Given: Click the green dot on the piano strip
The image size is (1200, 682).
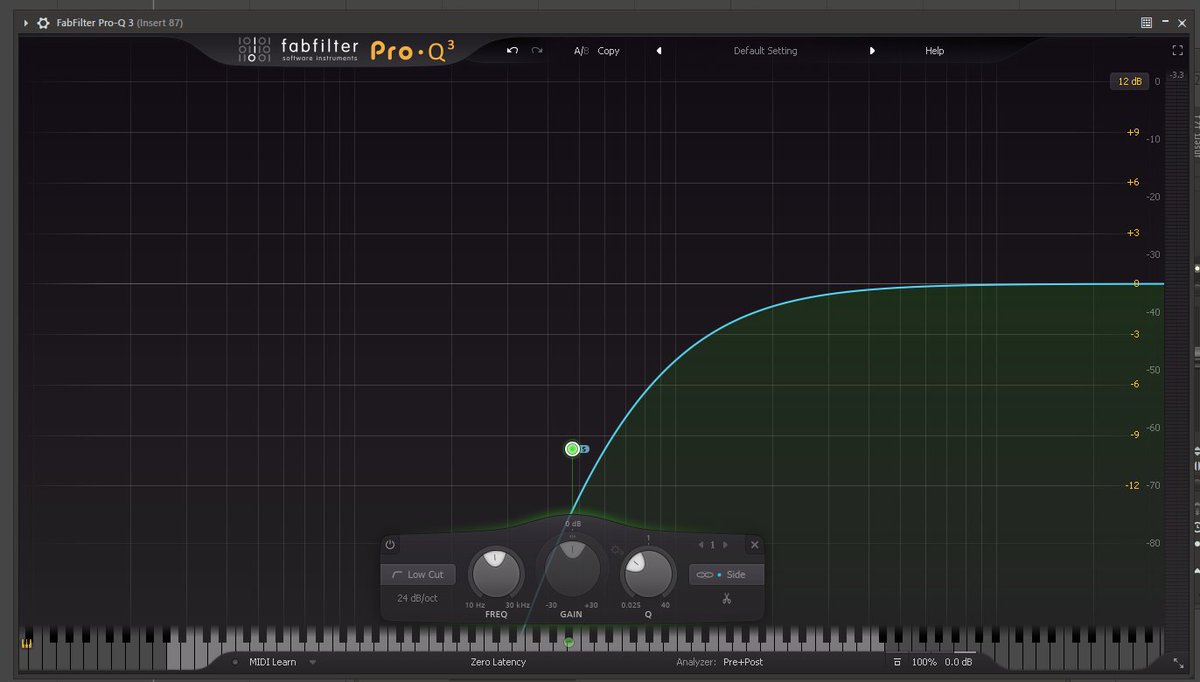Looking at the screenshot, I should (569, 642).
